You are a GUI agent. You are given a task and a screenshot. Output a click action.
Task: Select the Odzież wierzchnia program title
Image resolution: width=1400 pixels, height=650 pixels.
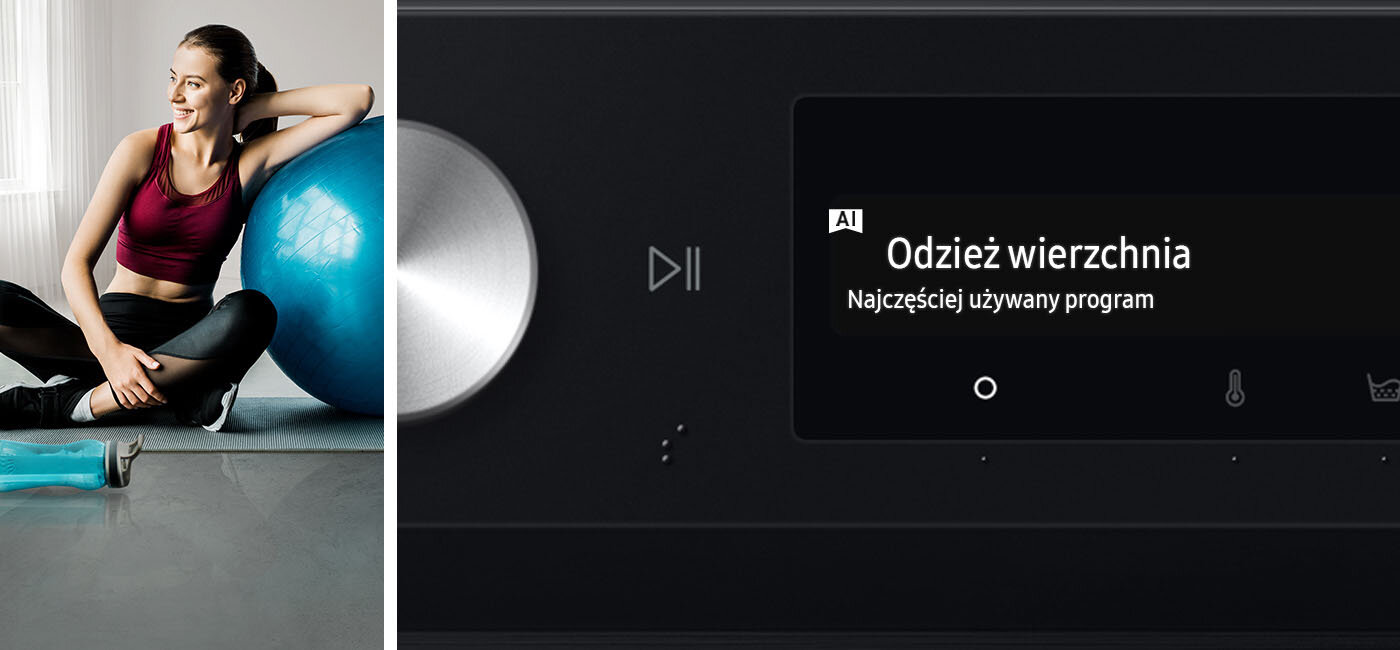[1038, 254]
